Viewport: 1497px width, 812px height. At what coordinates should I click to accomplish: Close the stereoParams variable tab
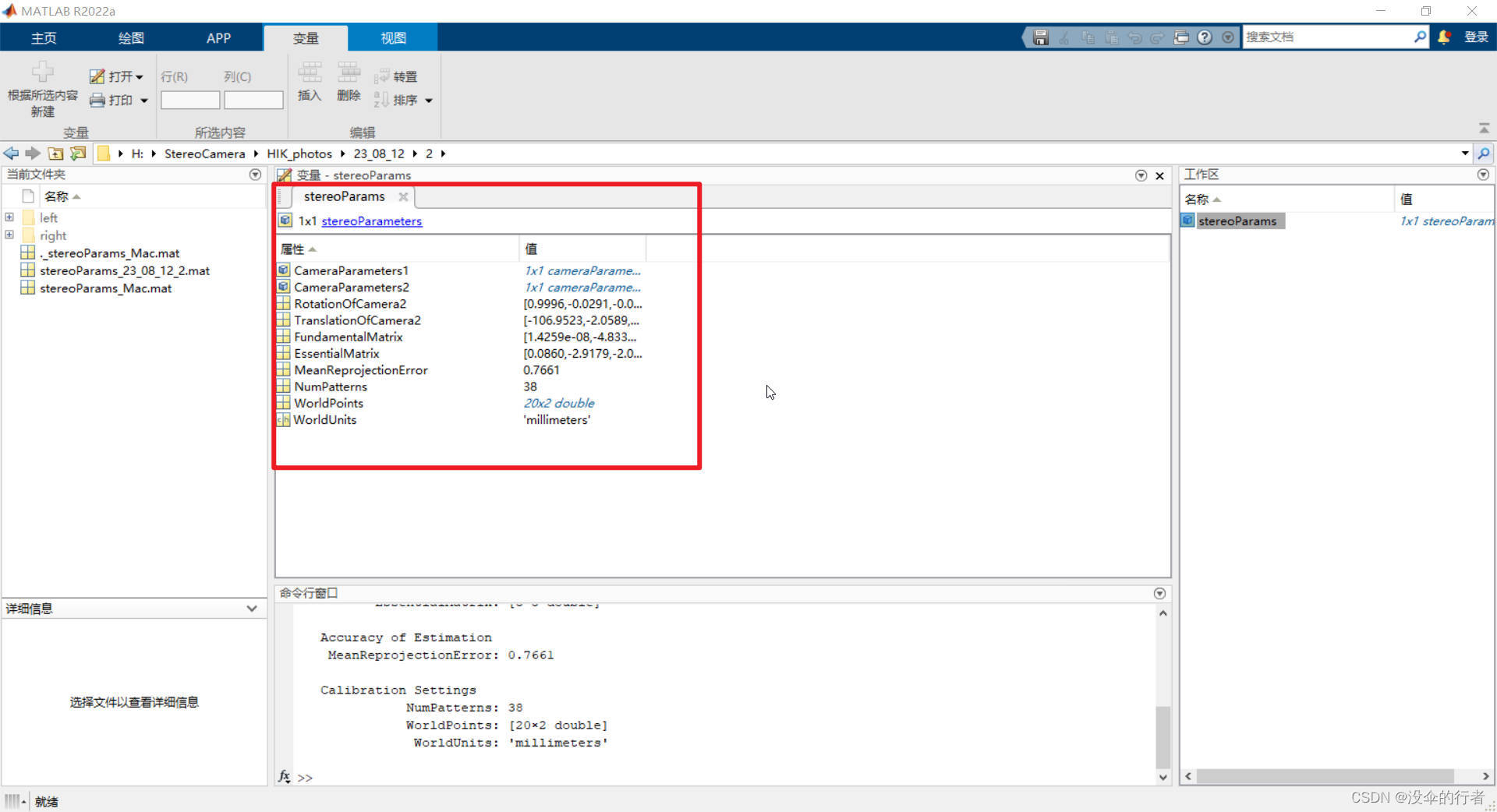click(x=403, y=196)
